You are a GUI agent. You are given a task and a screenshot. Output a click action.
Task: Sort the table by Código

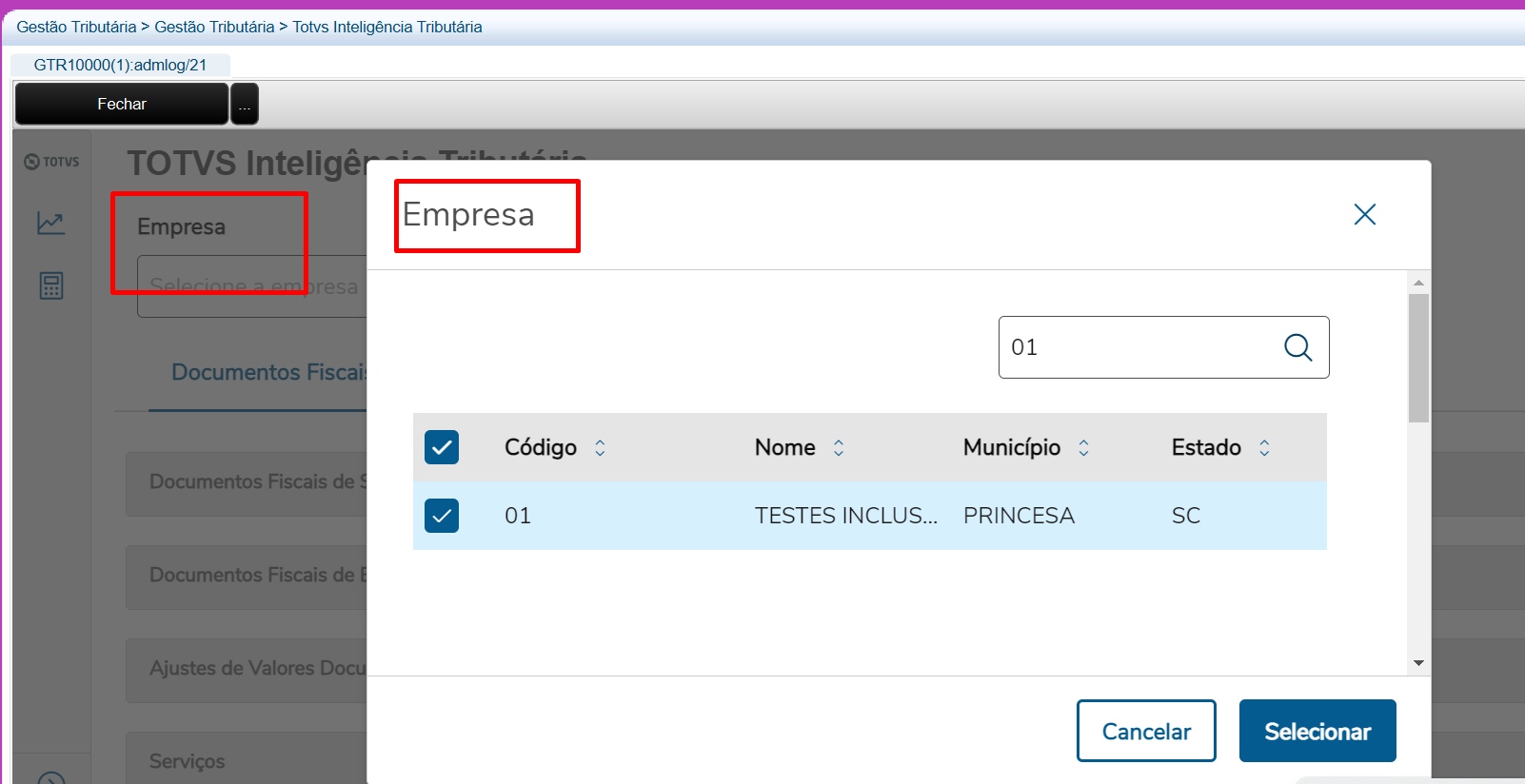[x=600, y=448]
